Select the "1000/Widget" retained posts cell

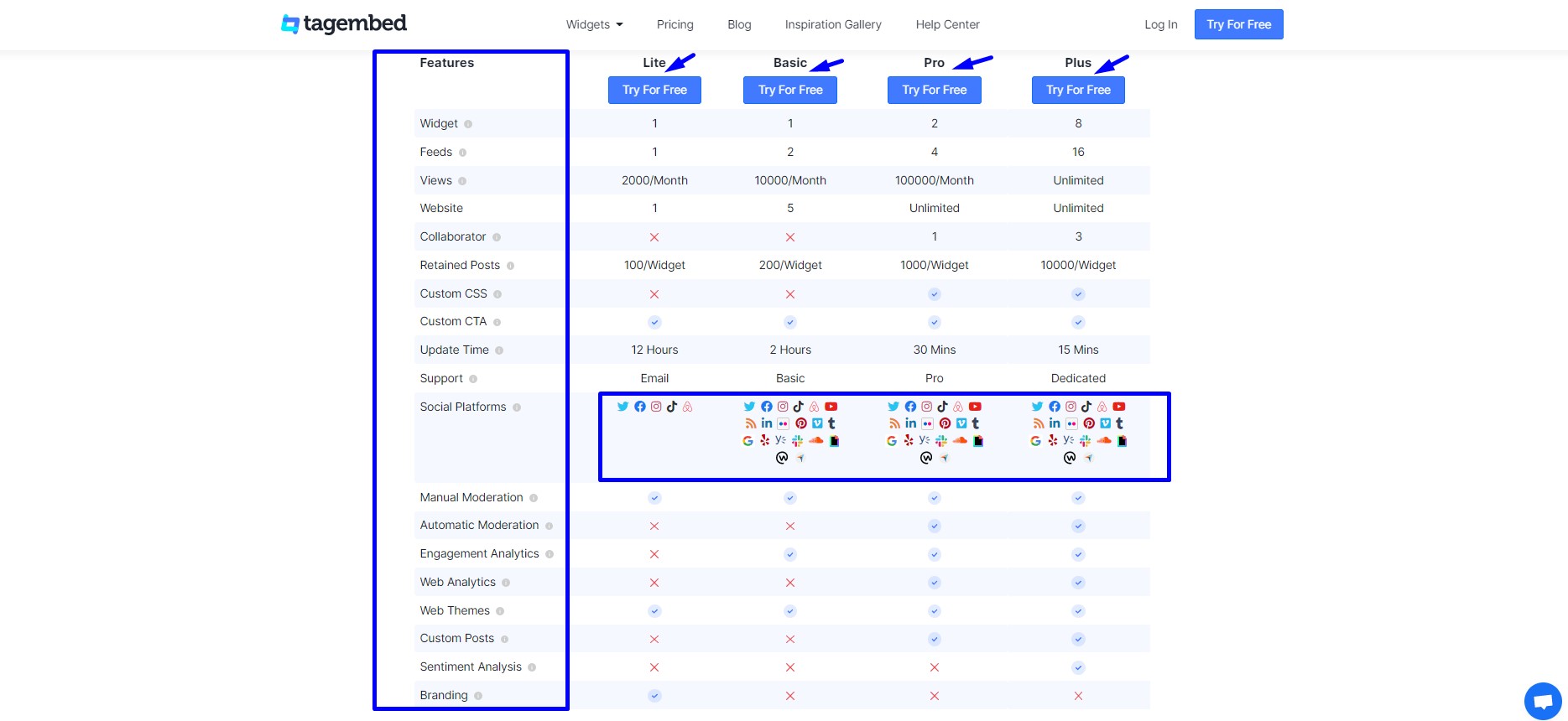[x=935, y=265]
